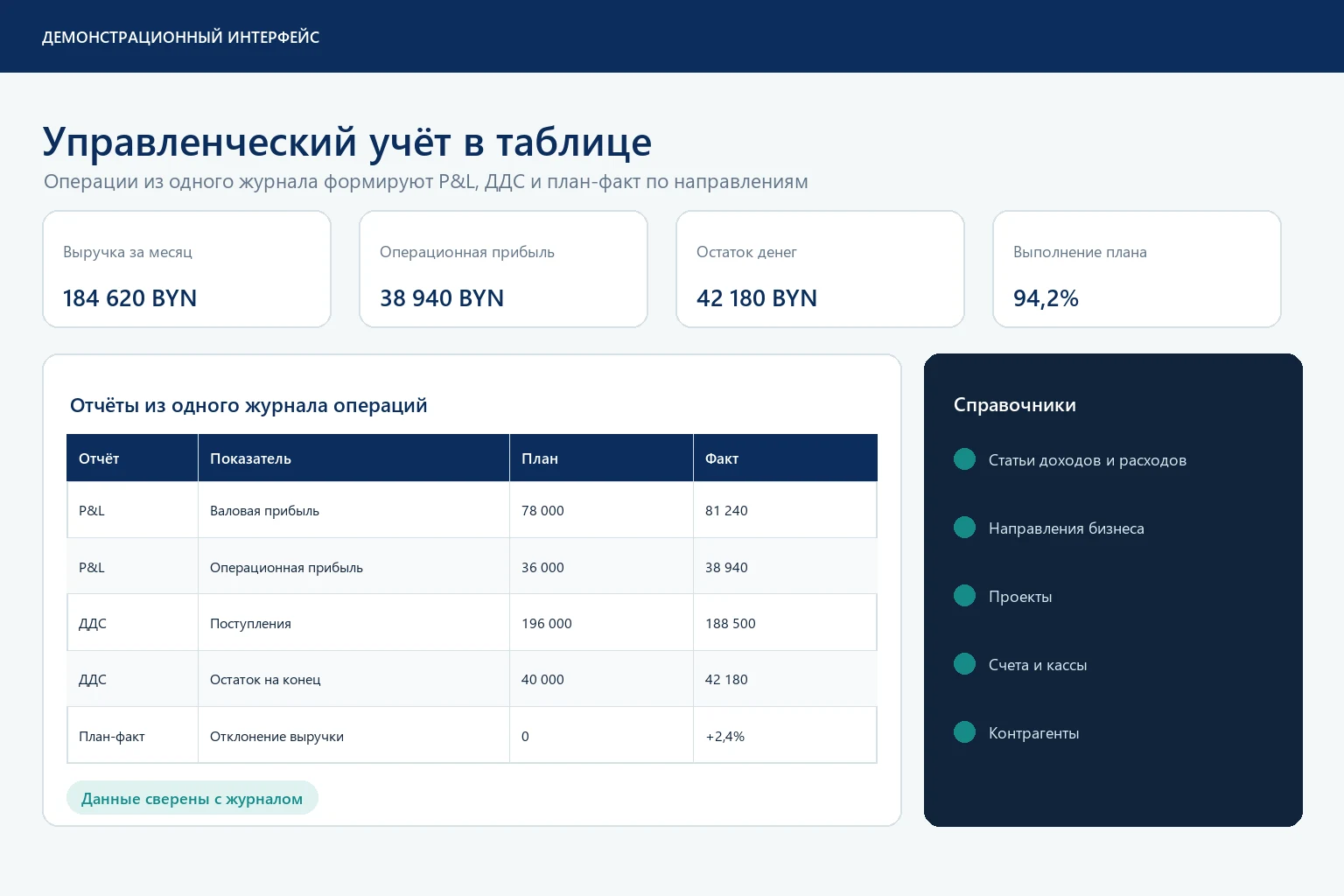Click the Показатель column header

[353, 458]
